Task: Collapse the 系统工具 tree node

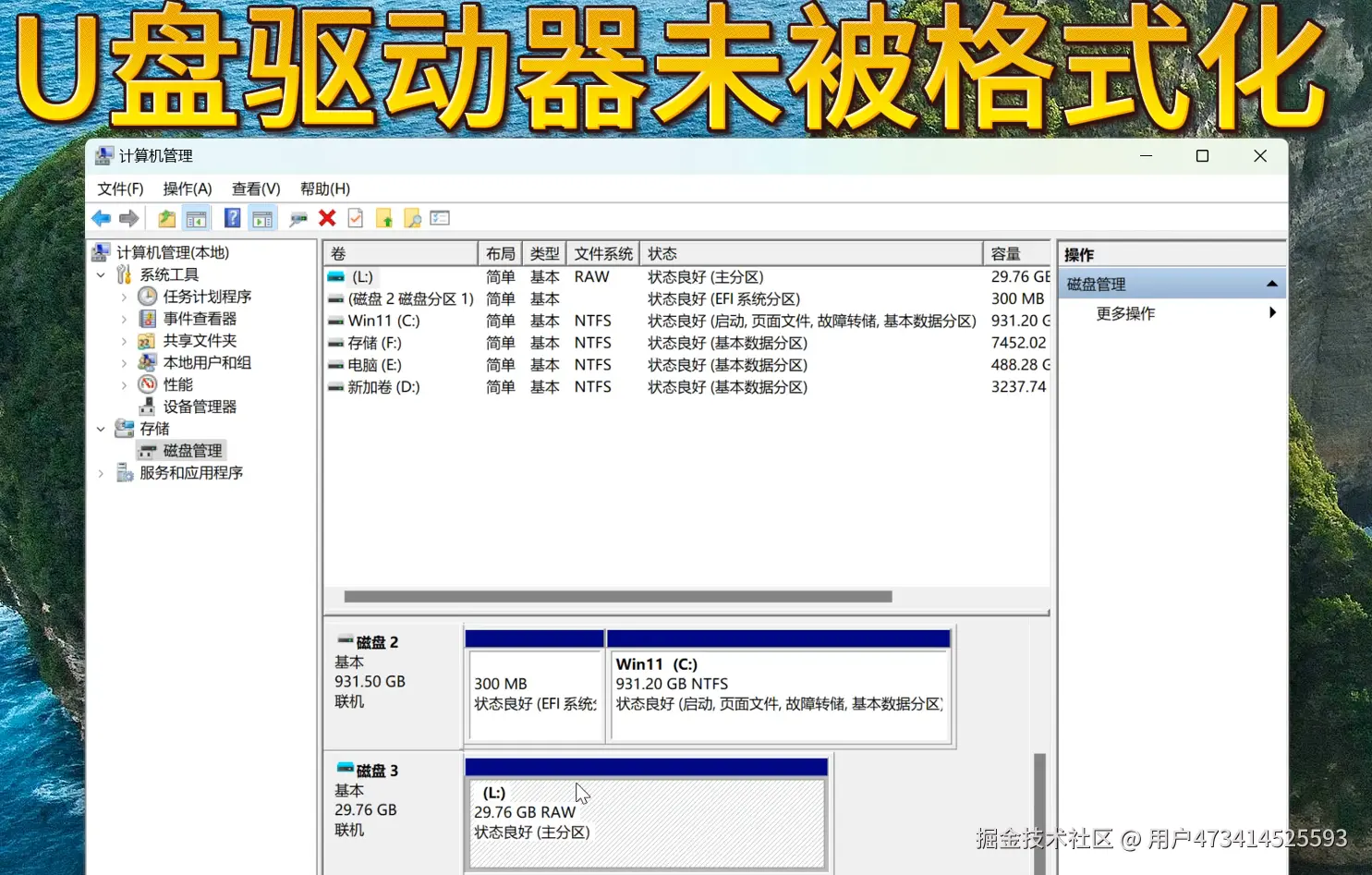Action: click(101, 273)
